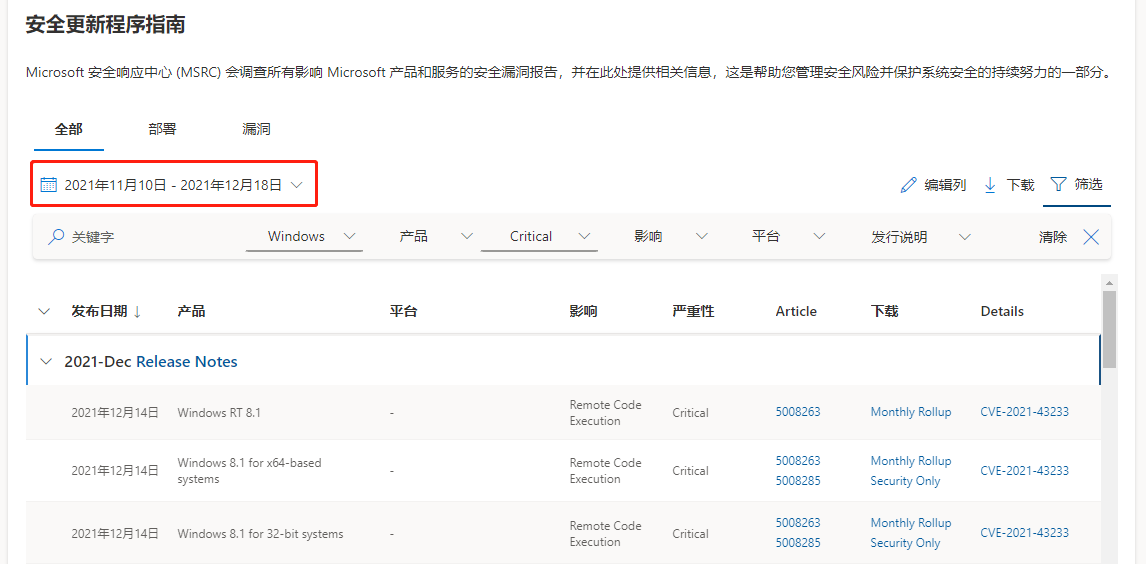Image resolution: width=1146 pixels, height=564 pixels.
Task: Open Monthly Rollup for Windows RT 8.1
Action: point(911,412)
